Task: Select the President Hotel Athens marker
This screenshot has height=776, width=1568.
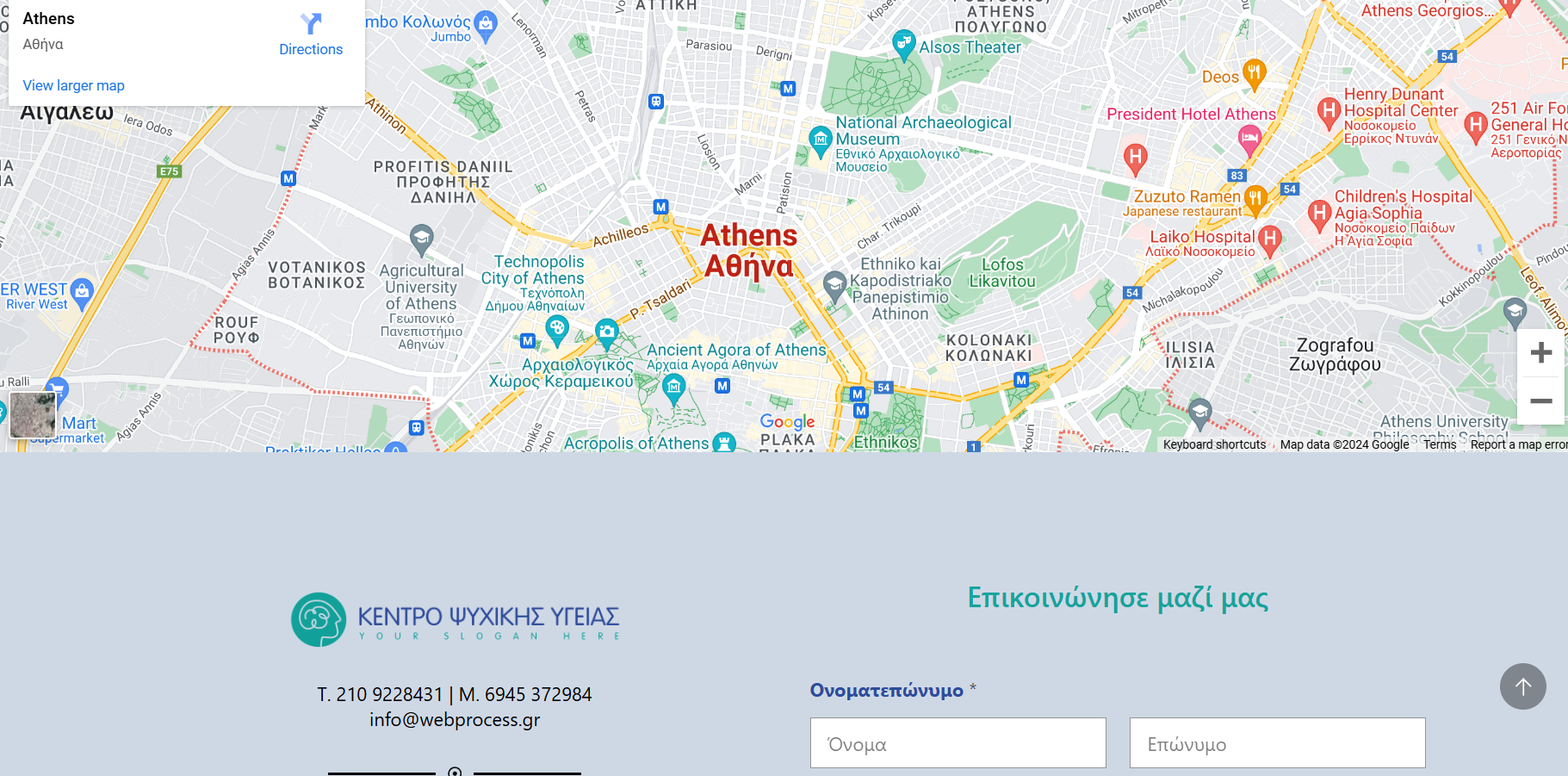Action: [x=1249, y=139]
